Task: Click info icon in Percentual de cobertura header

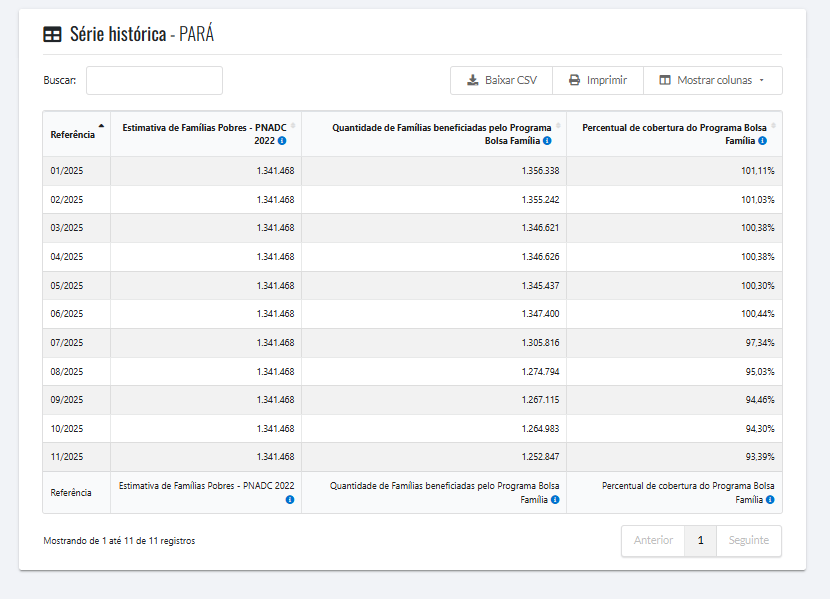Action: click(770, 142)
